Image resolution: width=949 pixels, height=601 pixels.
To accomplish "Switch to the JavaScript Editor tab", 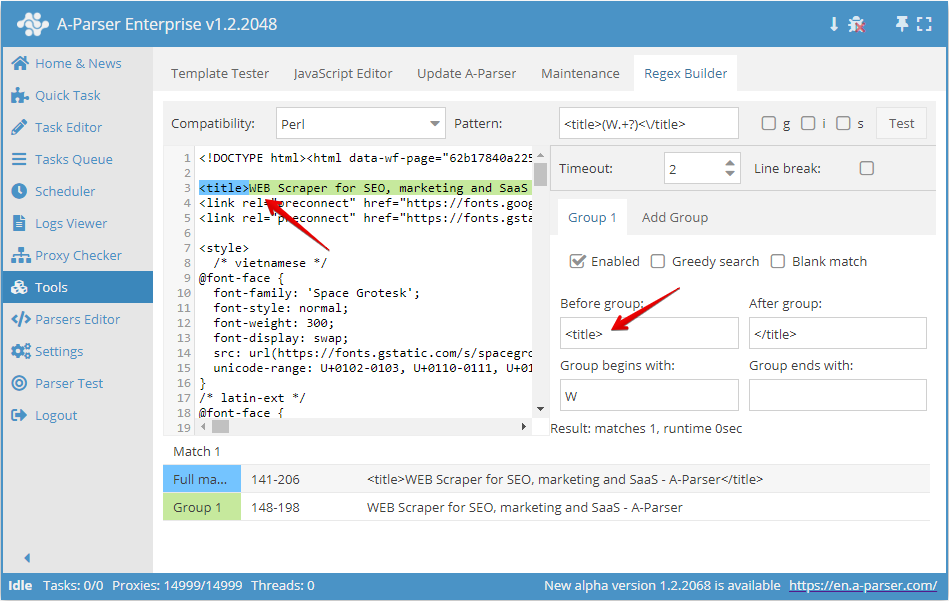I will pyautogui.click(x=342, y=73).
